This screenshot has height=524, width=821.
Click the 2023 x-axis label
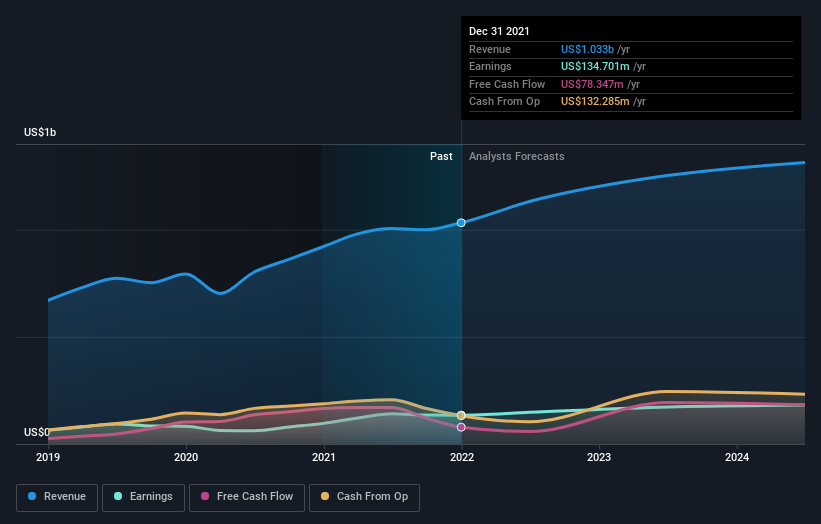pos(599,458)
